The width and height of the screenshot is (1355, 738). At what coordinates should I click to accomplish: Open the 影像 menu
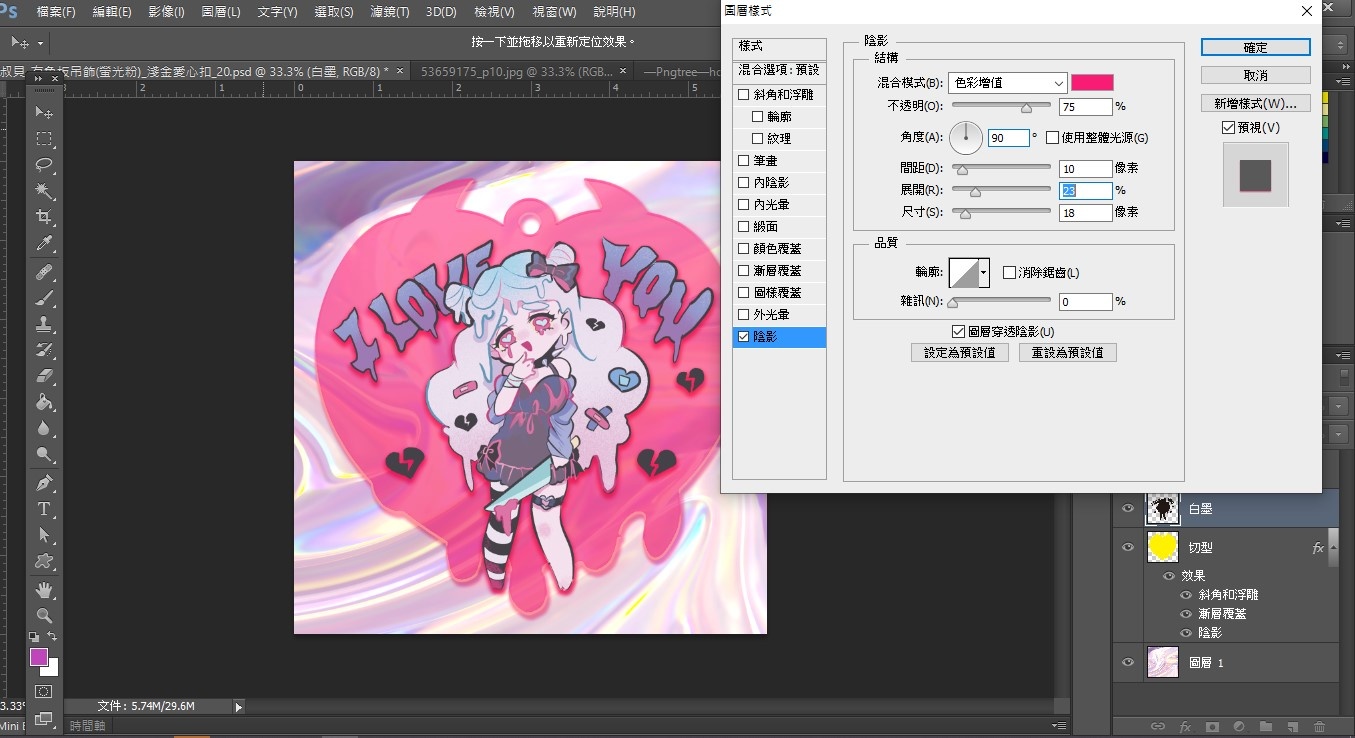tap(166, 12)
